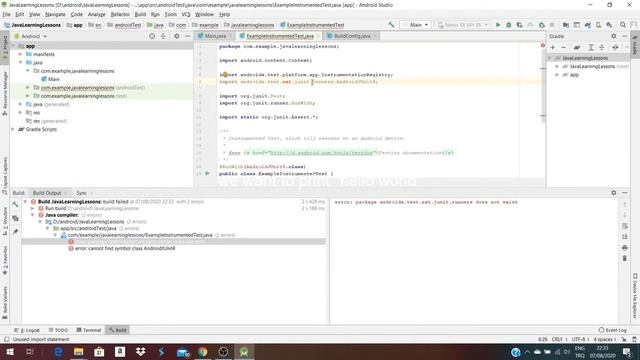Click Collapse All in Gradle panel
Screen dimensions: 640x360
[602, 47]
